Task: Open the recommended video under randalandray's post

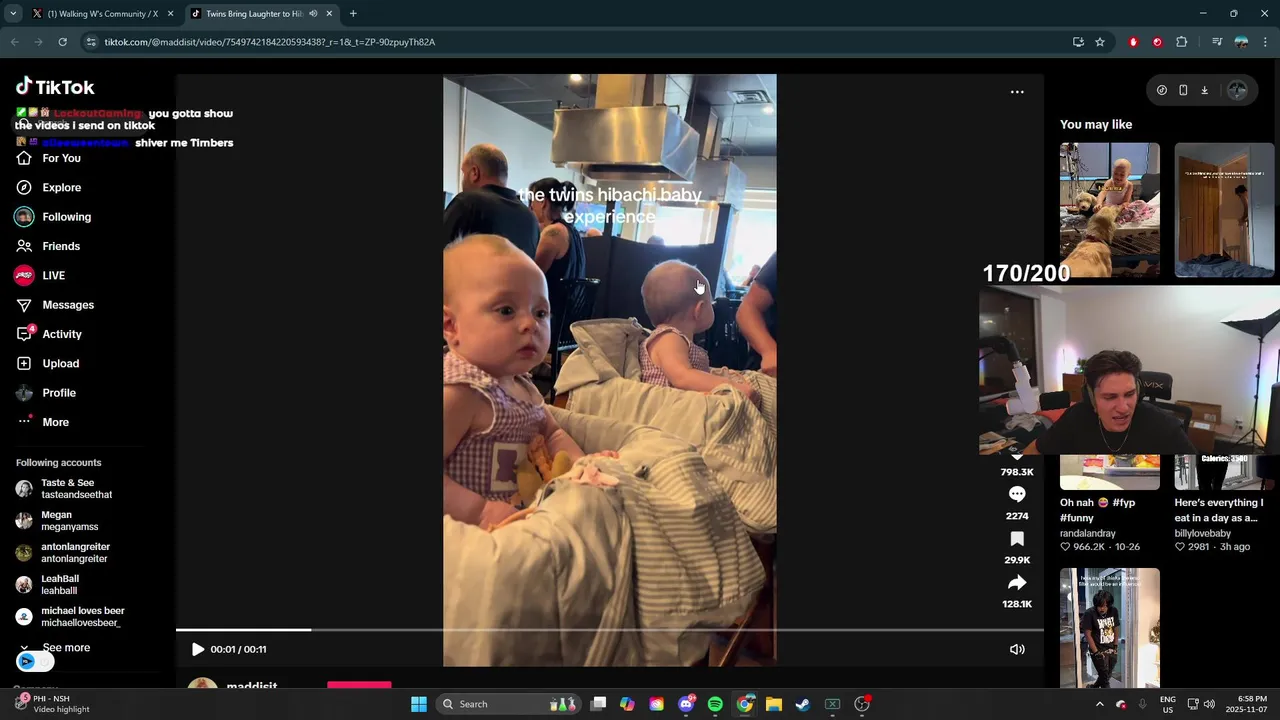Action: [x=1110, y=628]
